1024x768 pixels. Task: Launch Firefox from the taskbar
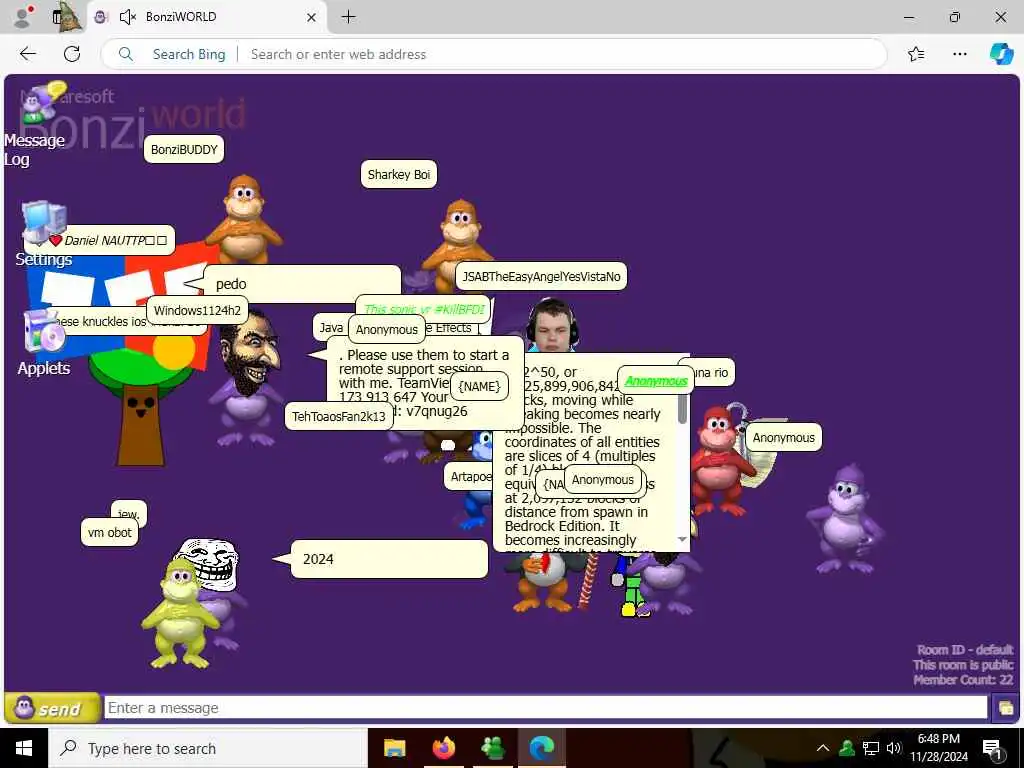pos(443,748)
